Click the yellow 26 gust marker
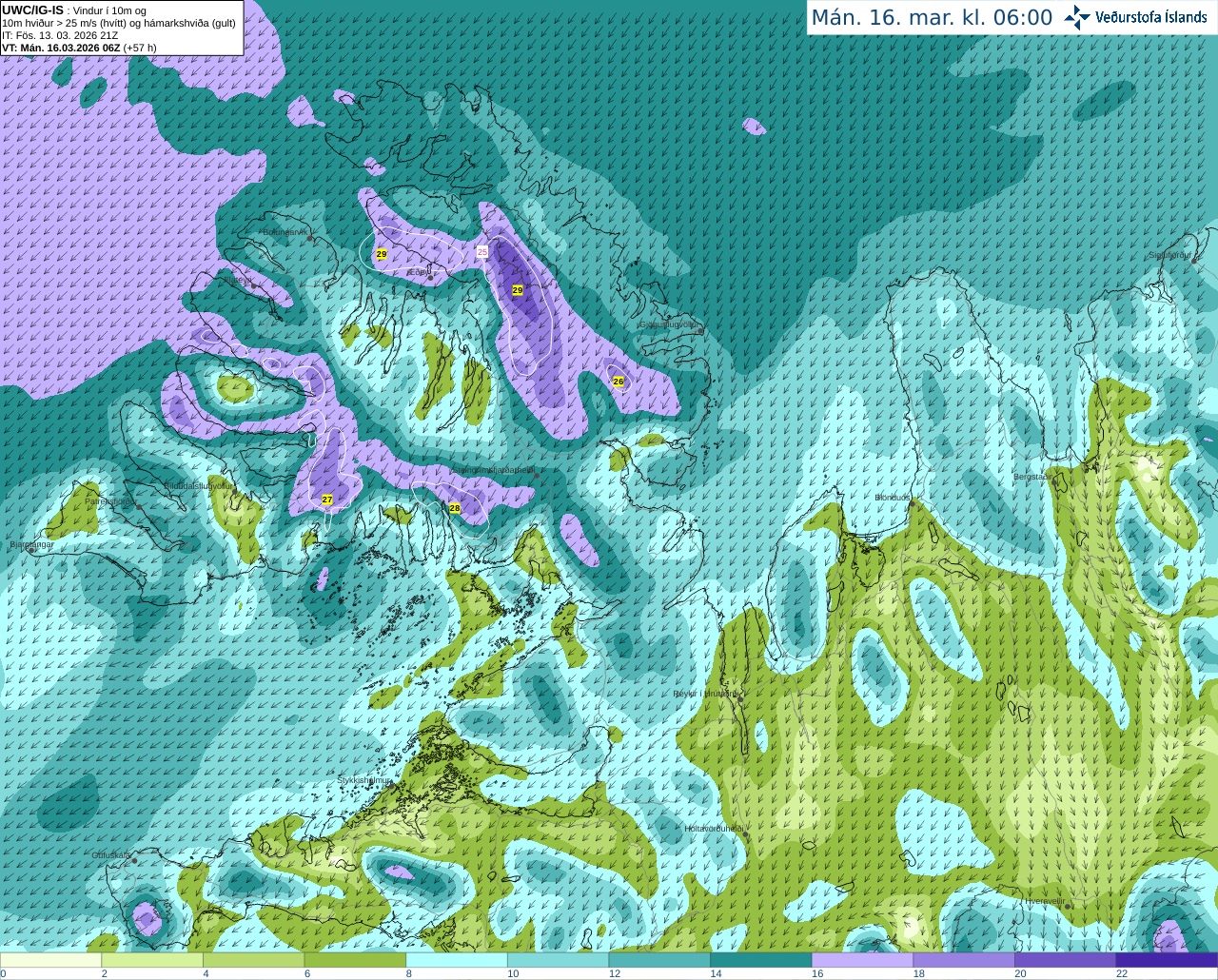Screen dimensions: 1218x980 (x=619, y=381)
